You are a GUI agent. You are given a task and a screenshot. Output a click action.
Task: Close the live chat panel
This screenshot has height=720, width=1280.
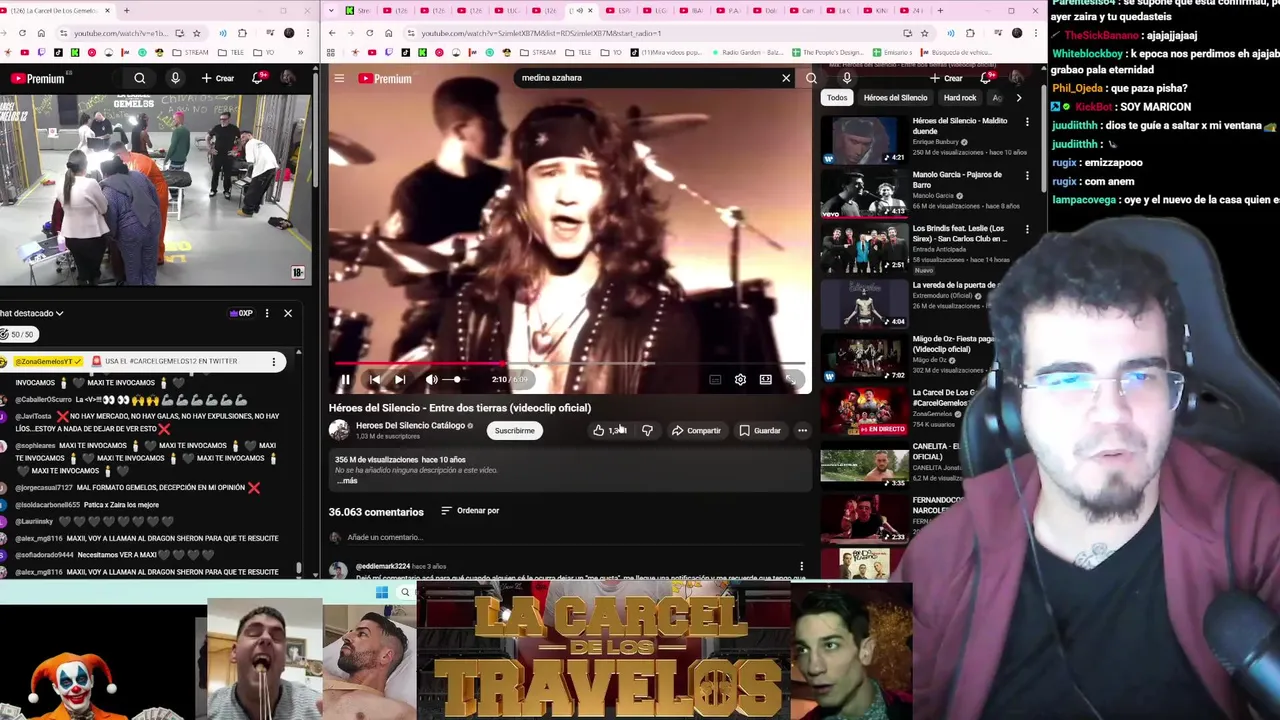pyautogui.click(x=288, y=314)
